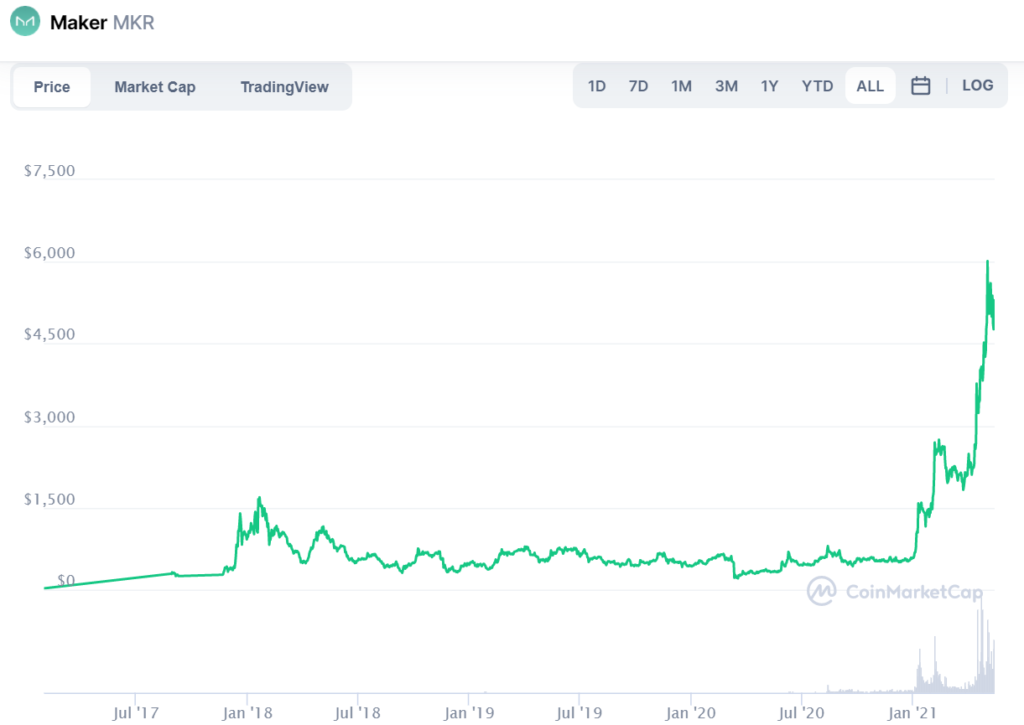Image resolution: width=1024 pixels, height=725 pixels.
Task: Click the $6,000 price axis label
Action: (x=48, y=252)
